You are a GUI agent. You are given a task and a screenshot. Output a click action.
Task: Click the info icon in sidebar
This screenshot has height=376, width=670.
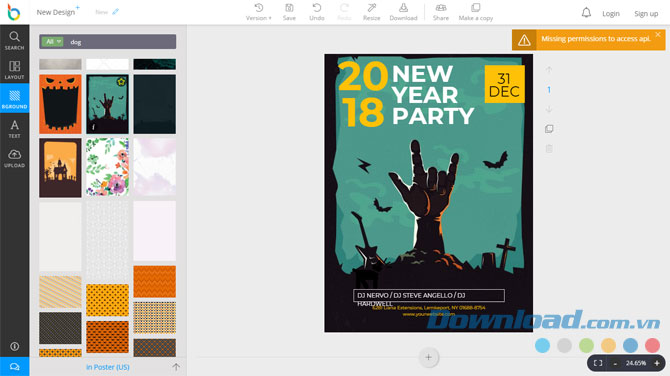pyautogui.click(x=15, y=346)
